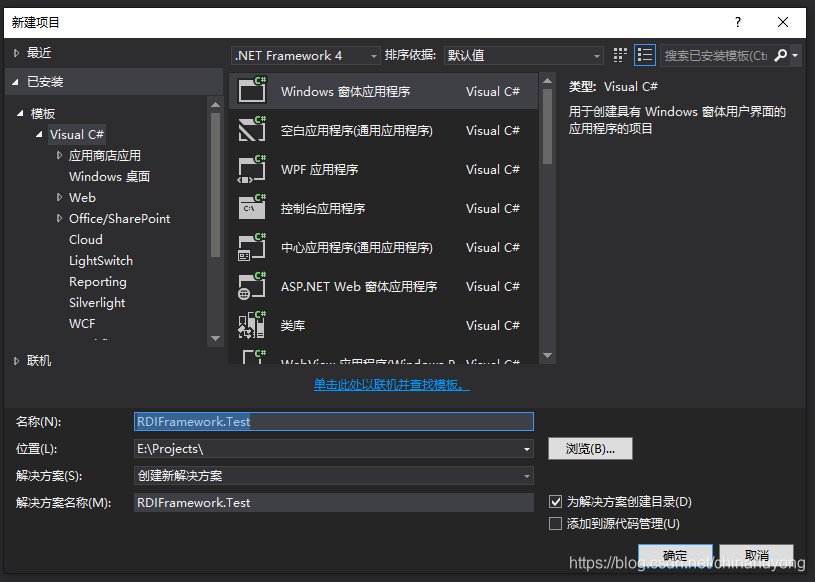The height and width of the screenshot is (582, 815).
Task: Click the blank universal app template icon
Action: 252,130
